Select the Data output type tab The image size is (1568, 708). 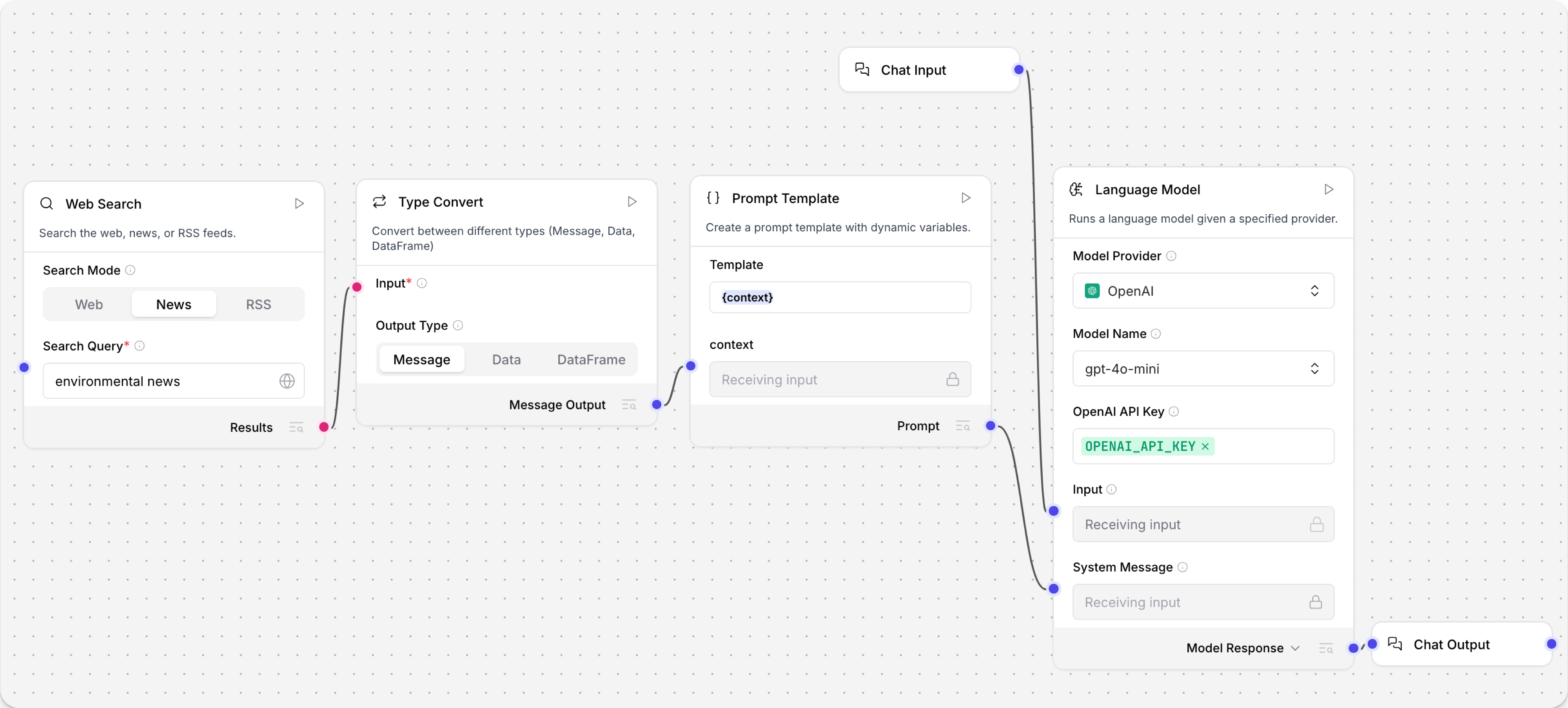pyautogui.click(x=506, y=360)
